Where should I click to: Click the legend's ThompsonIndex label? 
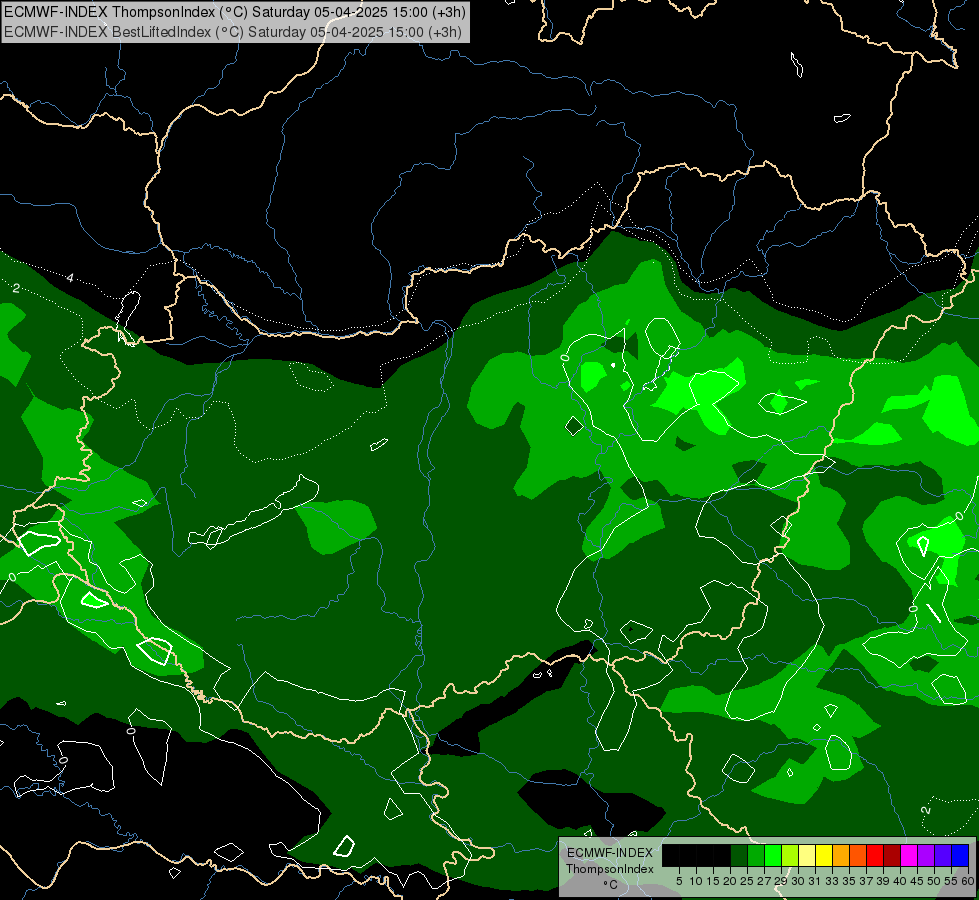(609, 869)
